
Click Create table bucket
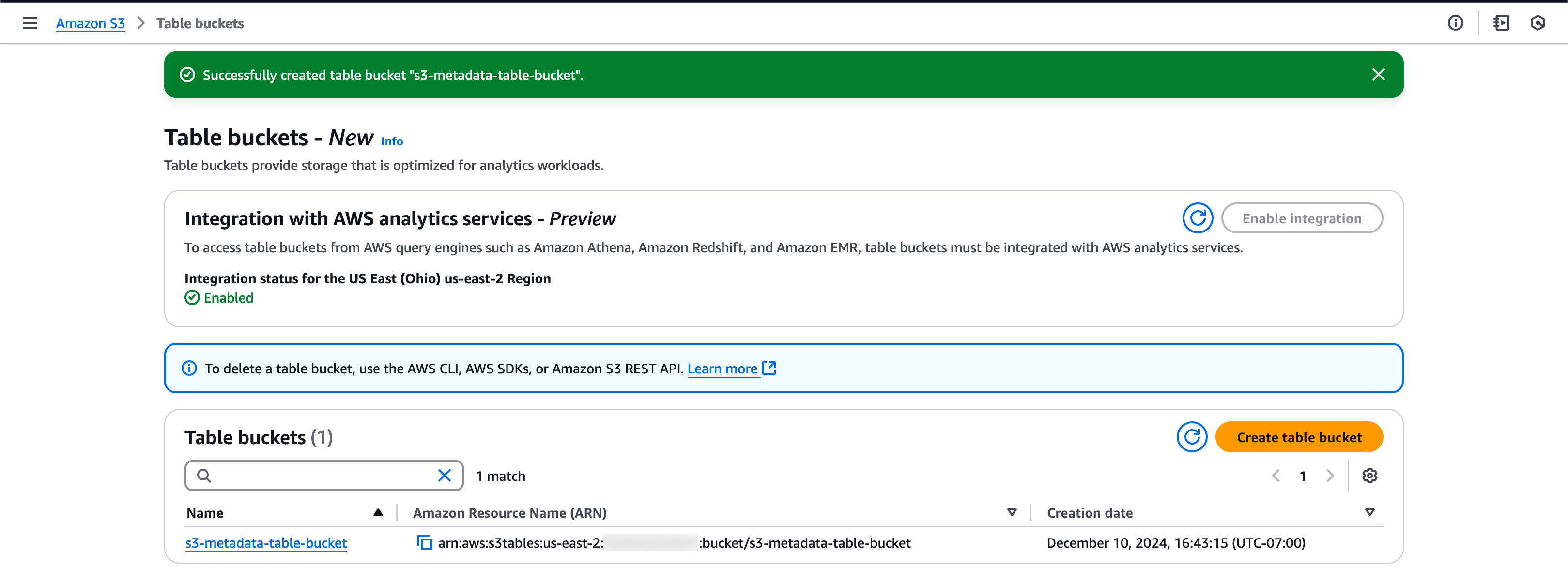[x=1299, y=437]
